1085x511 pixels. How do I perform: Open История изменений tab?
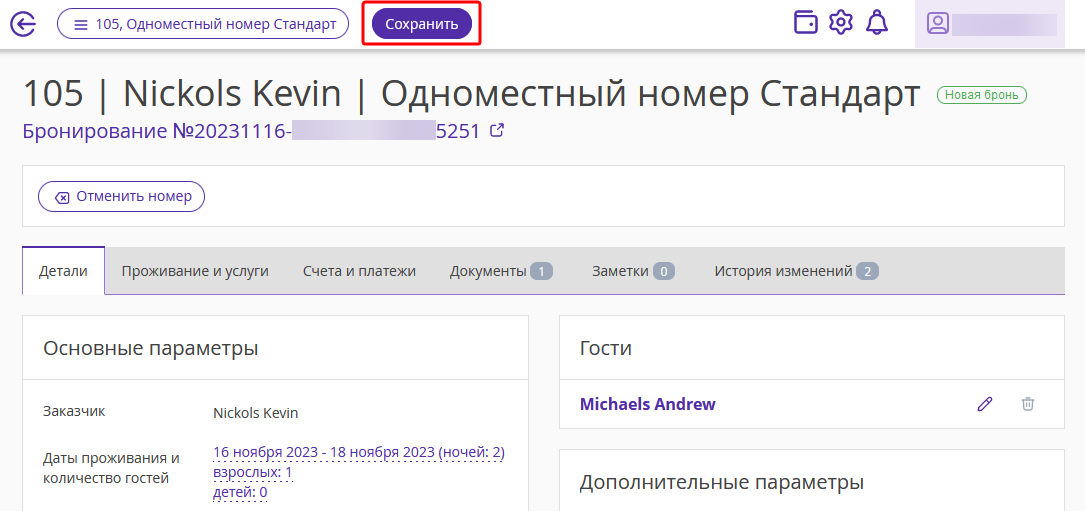click(796, 271)
